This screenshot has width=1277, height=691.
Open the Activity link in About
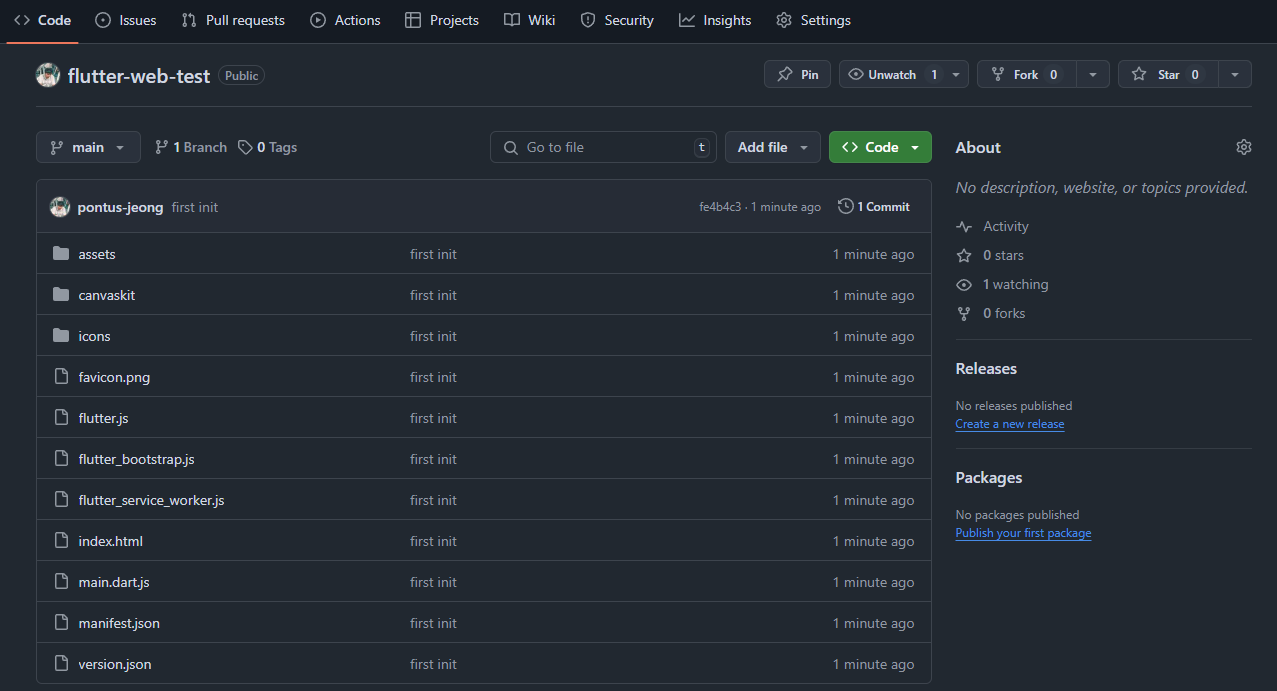(992, 227)
